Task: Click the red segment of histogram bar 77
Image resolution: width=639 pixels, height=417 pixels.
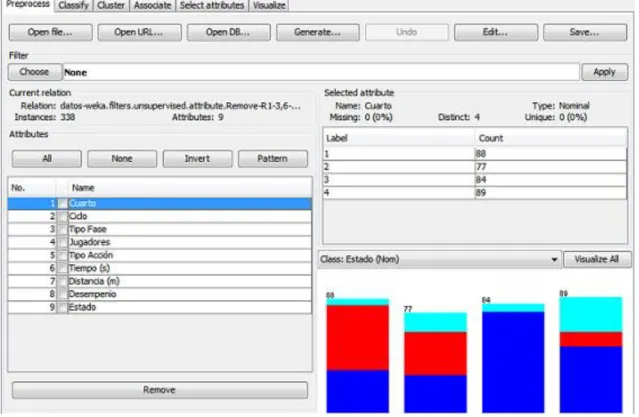Action: tap(435, 354)
